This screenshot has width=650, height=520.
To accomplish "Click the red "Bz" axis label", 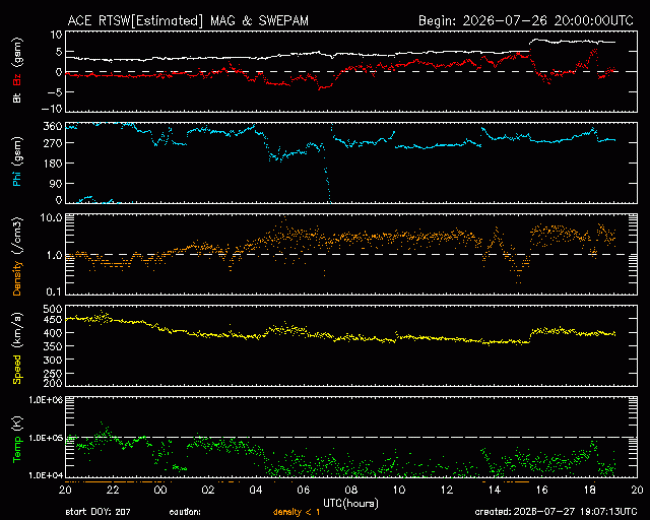I will 17,79.
